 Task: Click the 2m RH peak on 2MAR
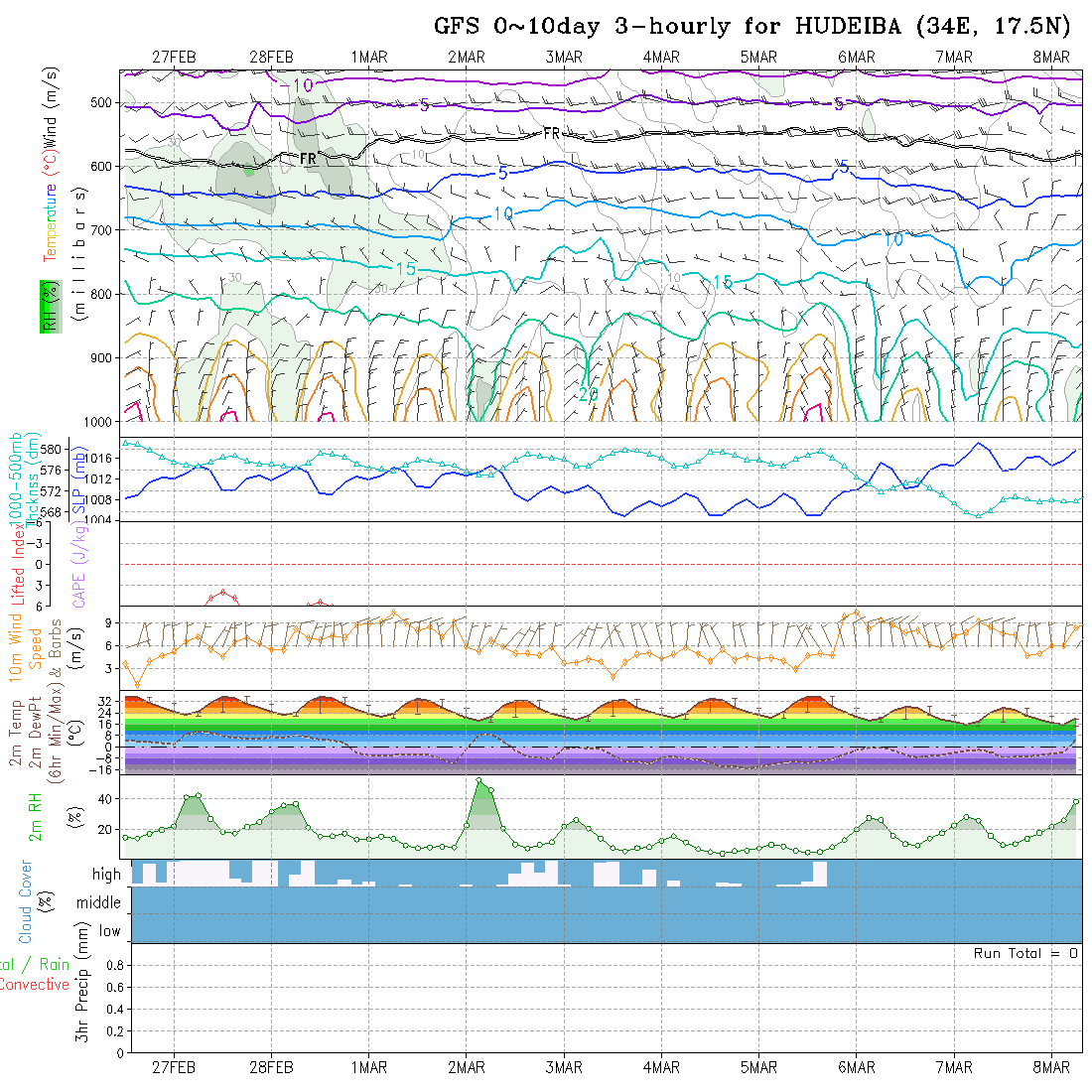[x=479, y=781]
